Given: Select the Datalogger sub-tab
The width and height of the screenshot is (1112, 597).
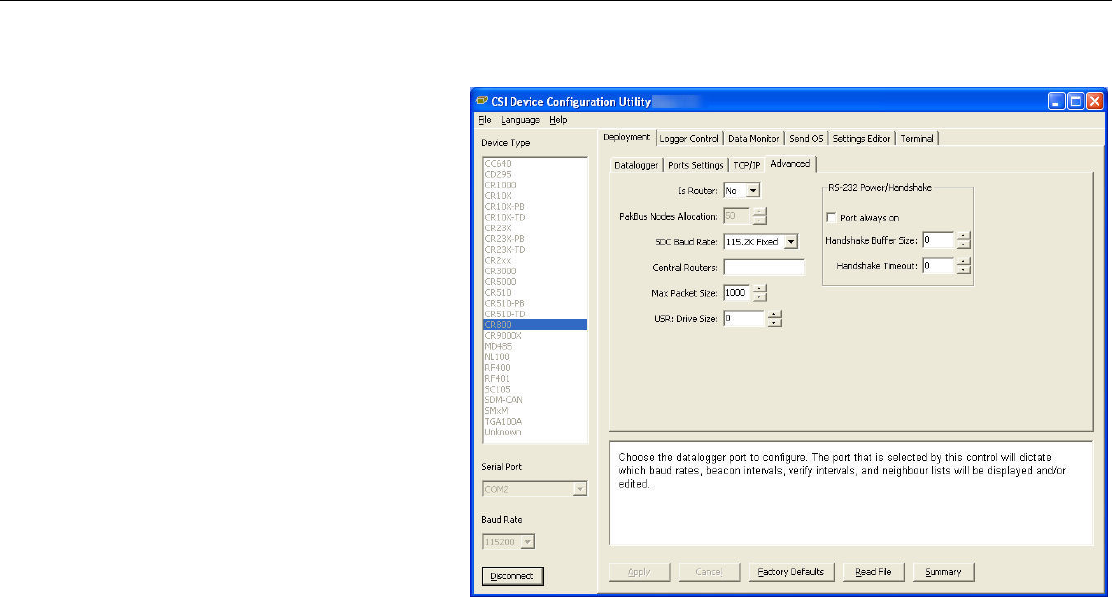Looking at the screenshot, I should click(636, 165).
